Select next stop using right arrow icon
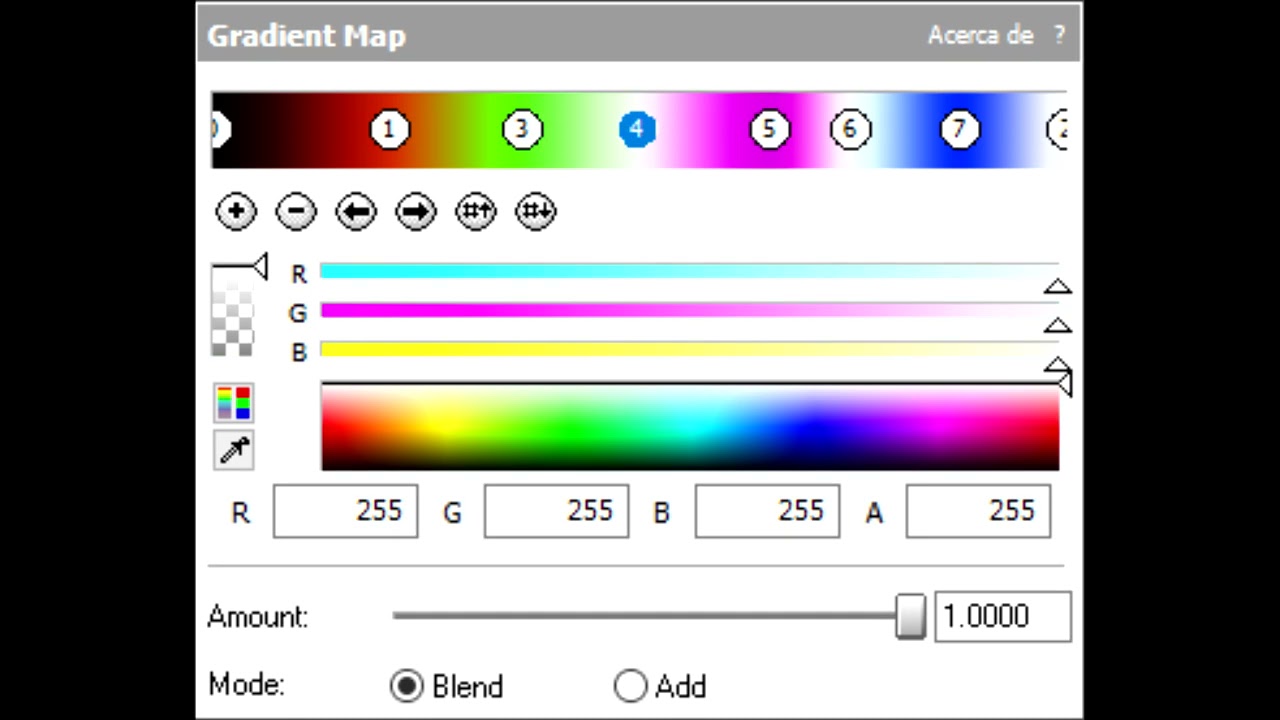The image size is (1280, 720). click(x=416, y=212)
